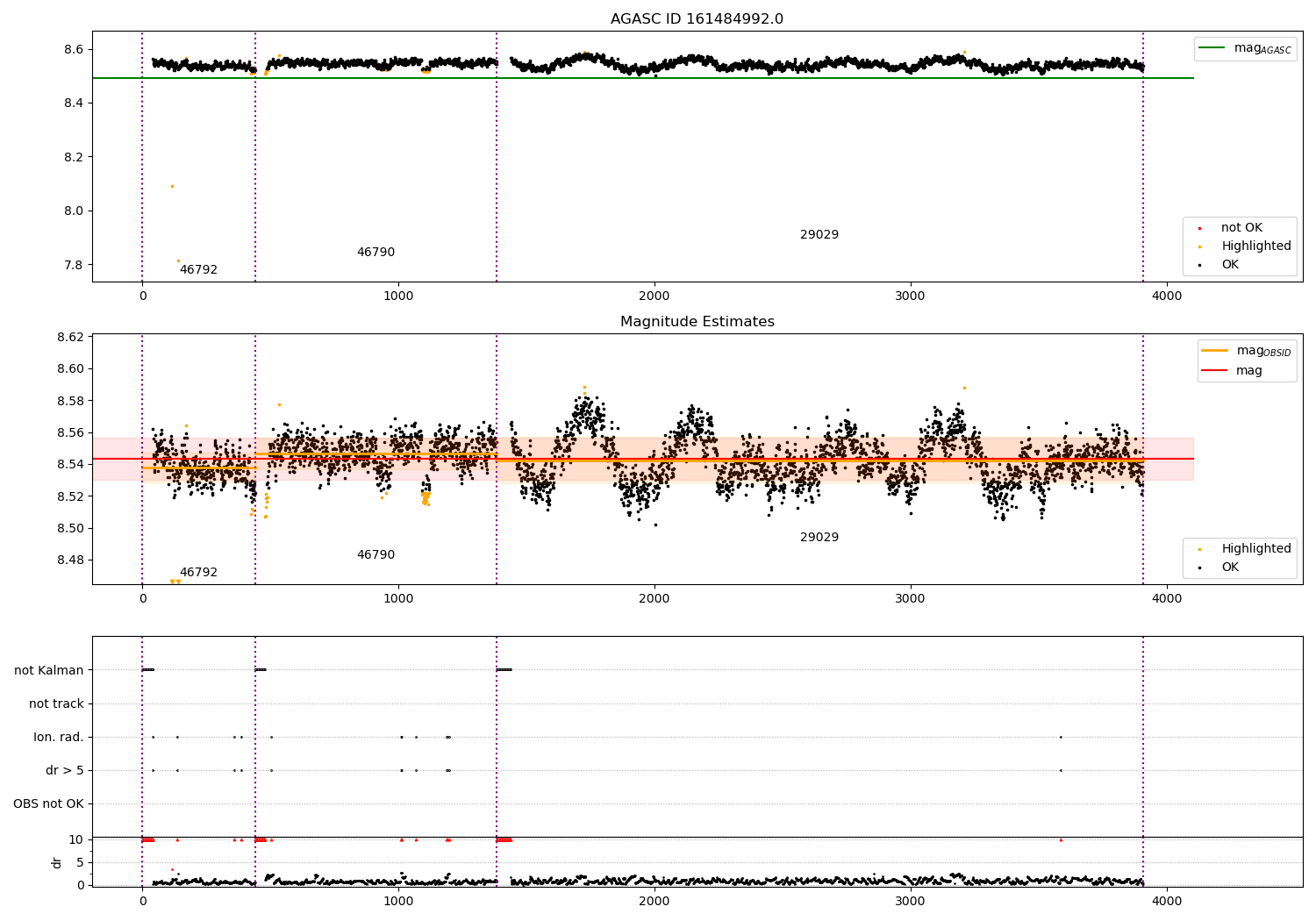Click the 46792 OBSID label in middle plot

click(x=198, y=573)
